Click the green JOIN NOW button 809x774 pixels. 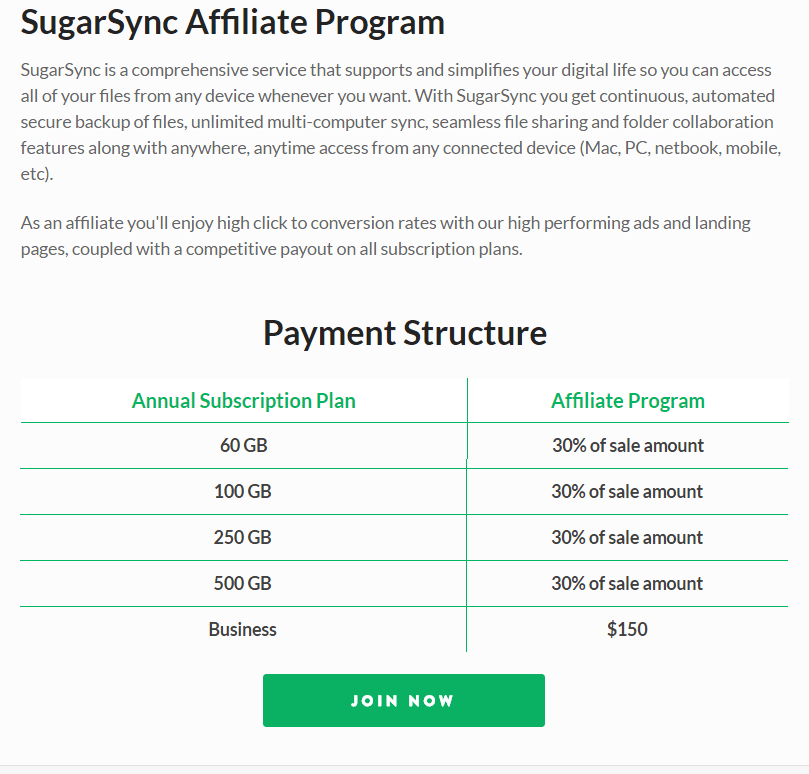tap(403, 700)
